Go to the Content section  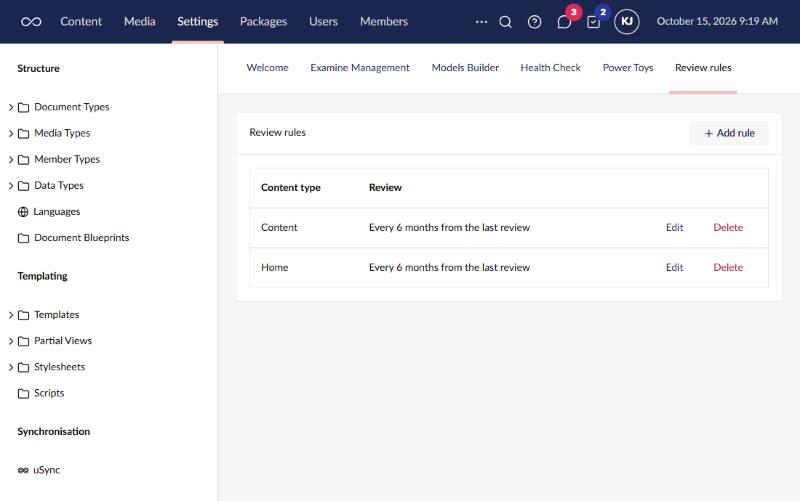click(81, 21)
